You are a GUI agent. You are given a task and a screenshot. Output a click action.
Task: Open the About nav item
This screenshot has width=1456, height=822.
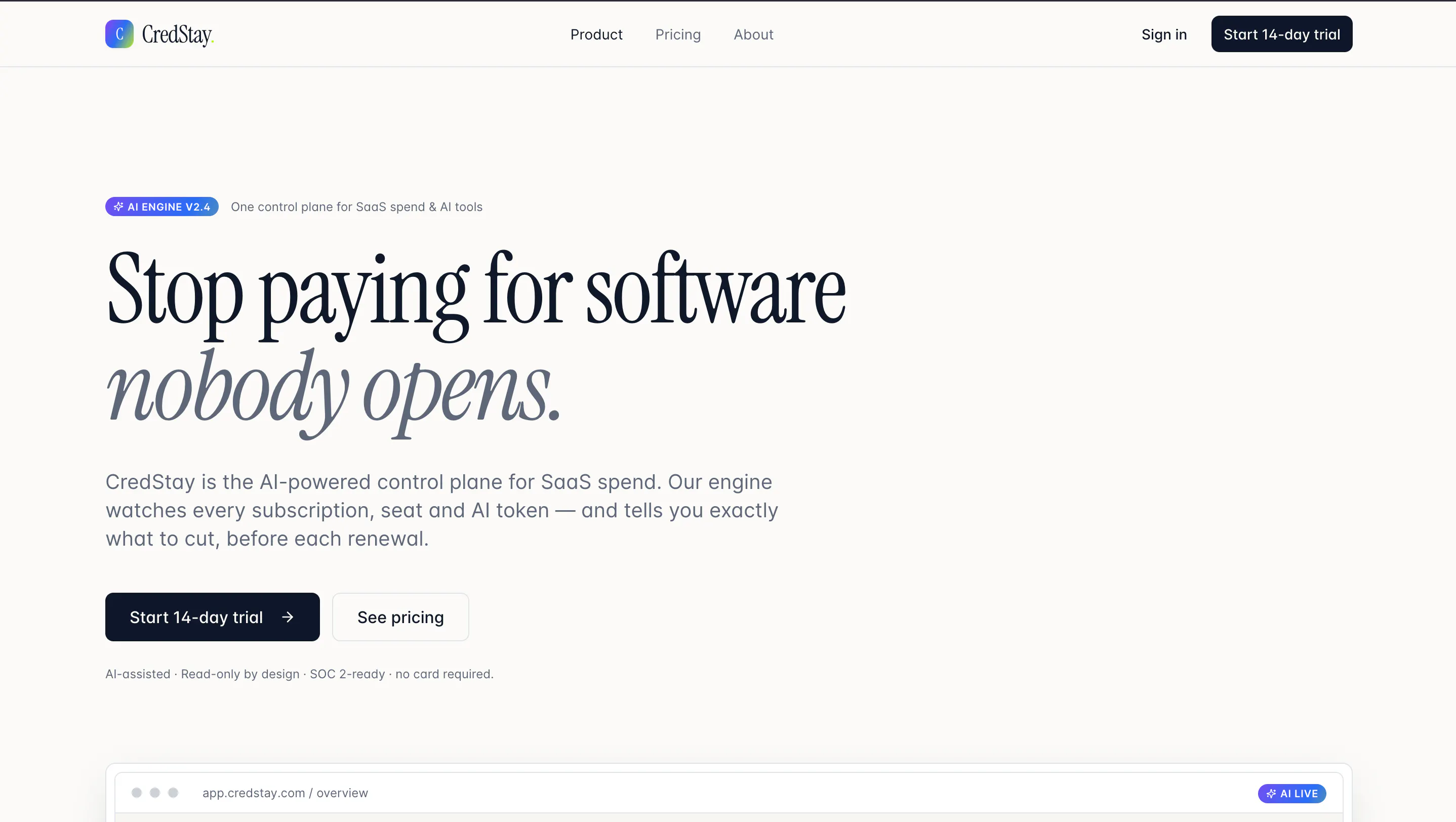coord(753,34)
